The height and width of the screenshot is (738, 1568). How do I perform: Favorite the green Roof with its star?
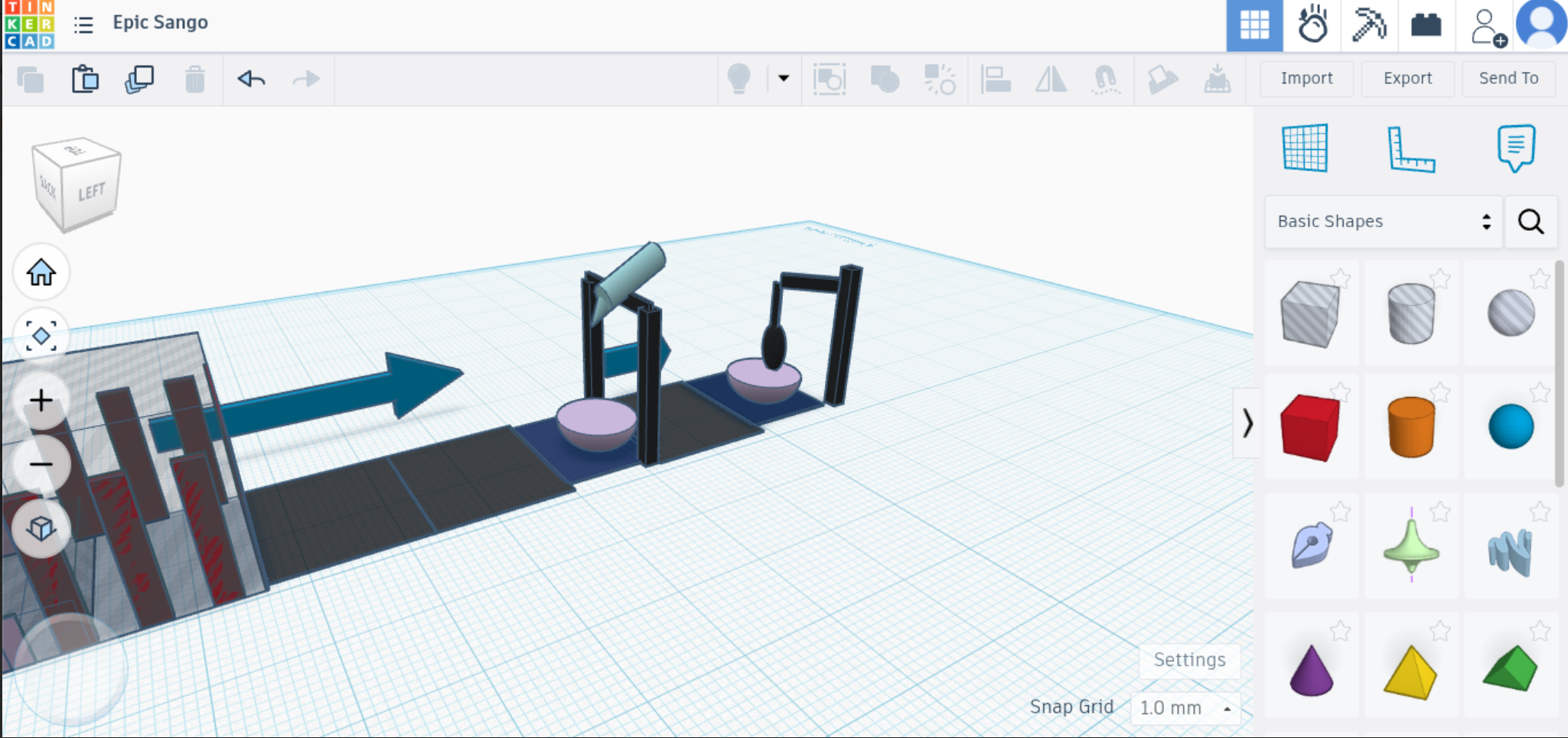[1540, 631]
